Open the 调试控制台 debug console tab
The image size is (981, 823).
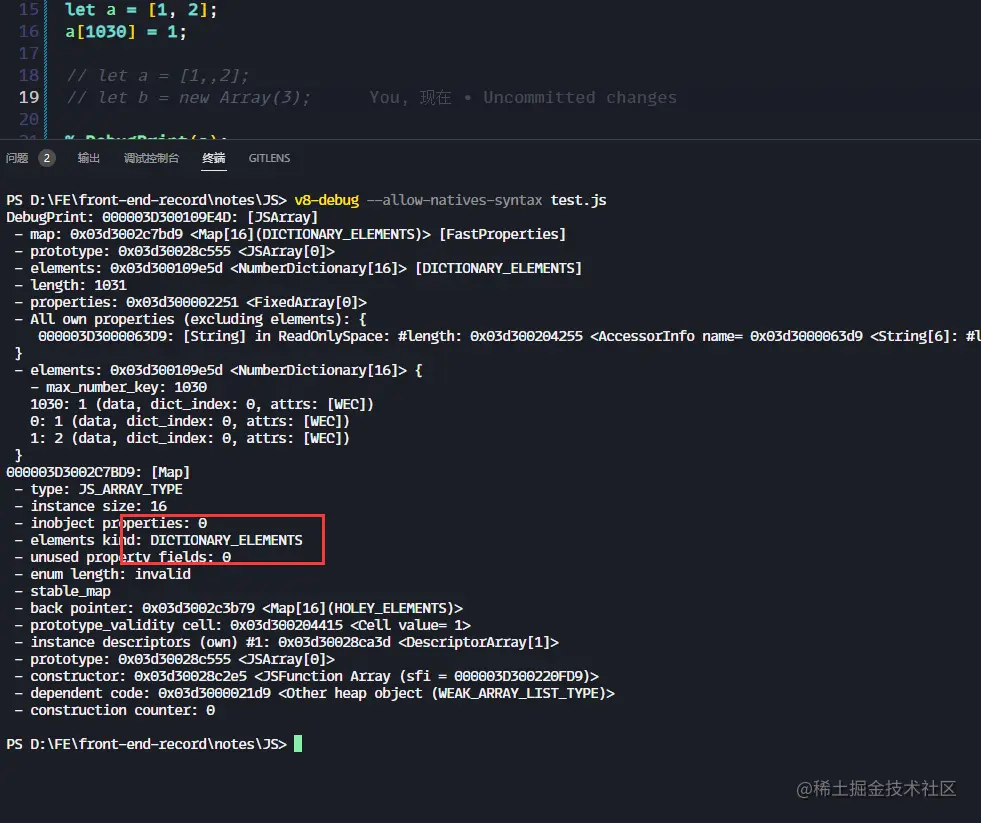[151, 158]
